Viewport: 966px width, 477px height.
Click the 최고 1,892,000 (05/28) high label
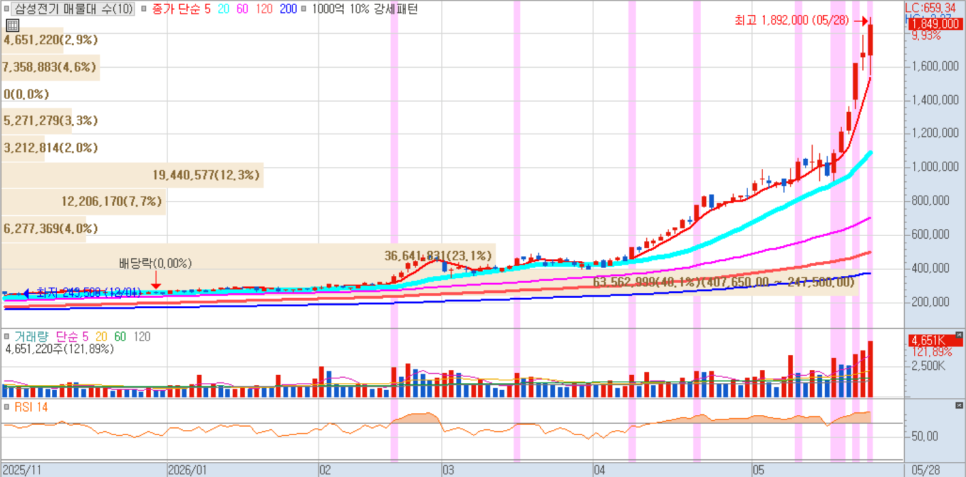pos(792,20)
